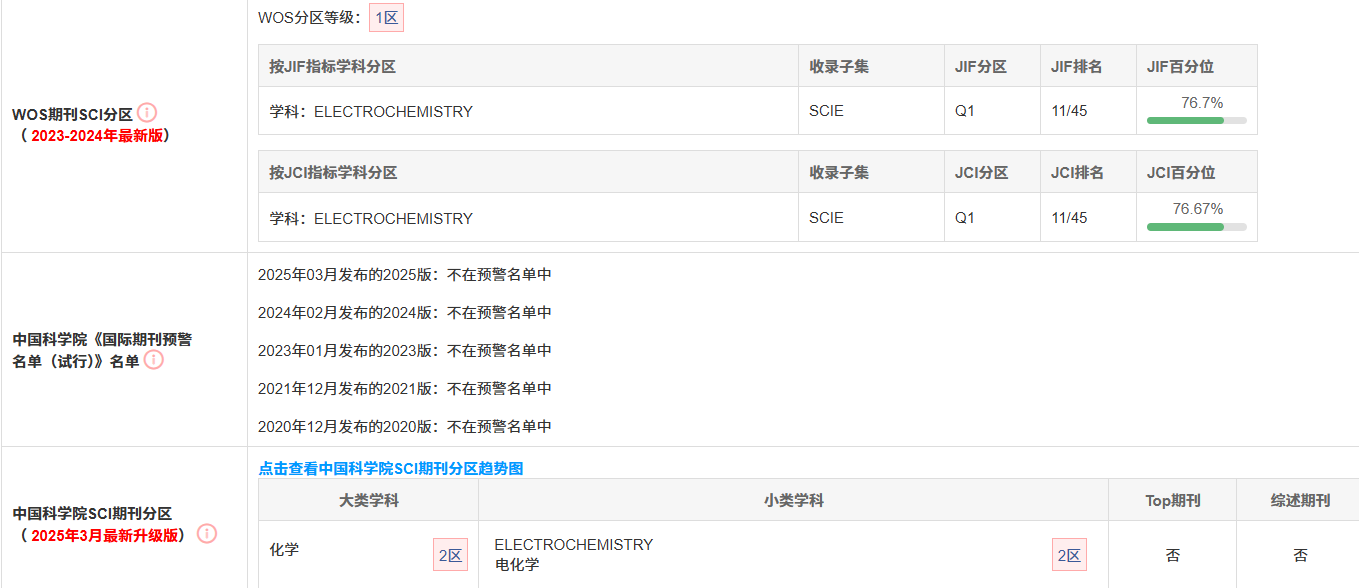Select the 2025年03月发布的2025版 warning list entry

[x=405, y=275]
